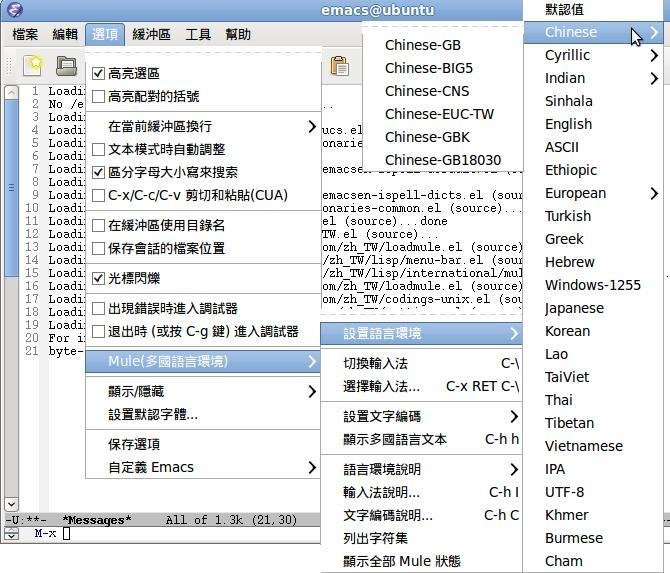Expand 設置語言環境 submenu
Image resolution: width=670 pixels, height=573 pixels.
point(422,333)
